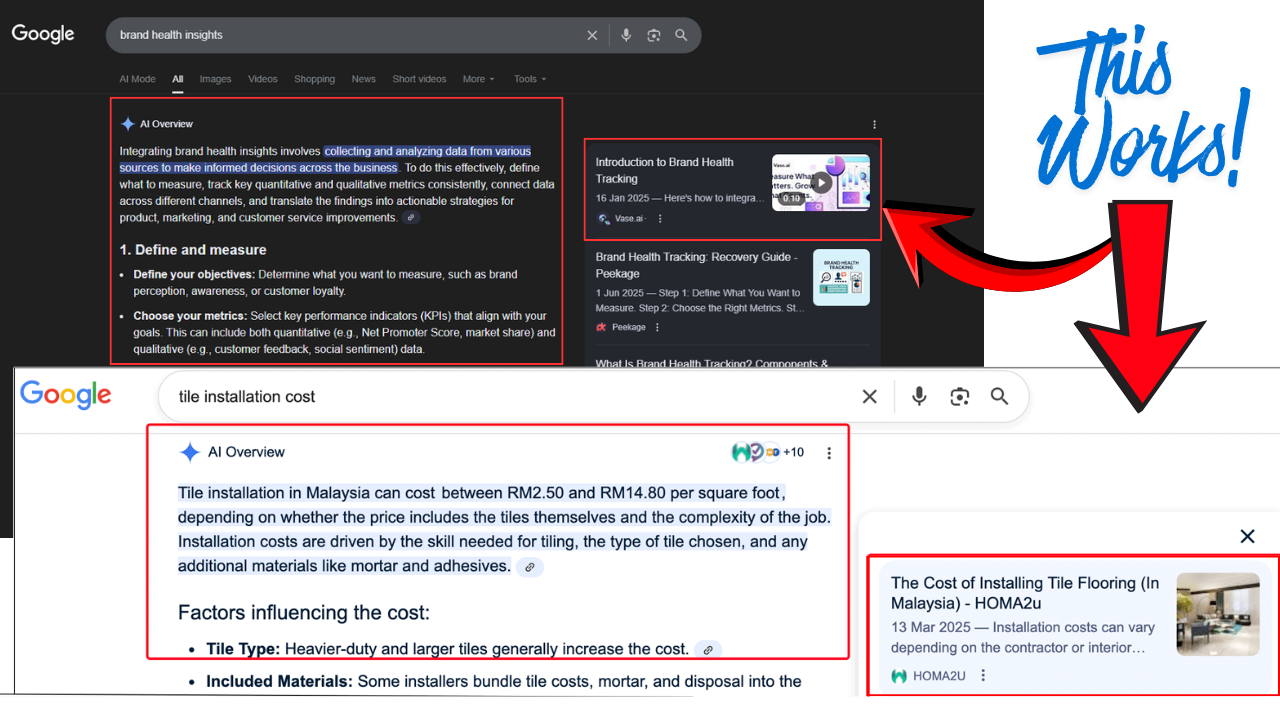The height and width of the screenshot is (720, 1280).
Task: Open the Tools dropdown
Action: point(529,79)
